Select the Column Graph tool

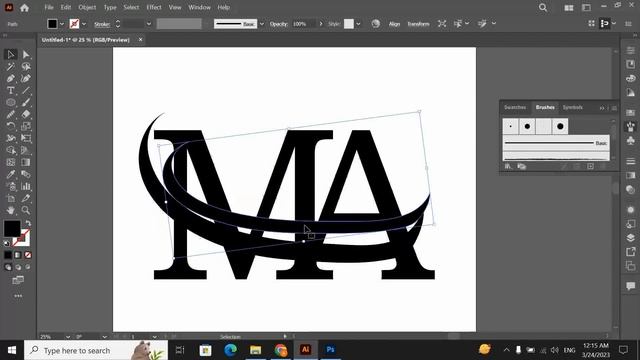click(26, 186)
